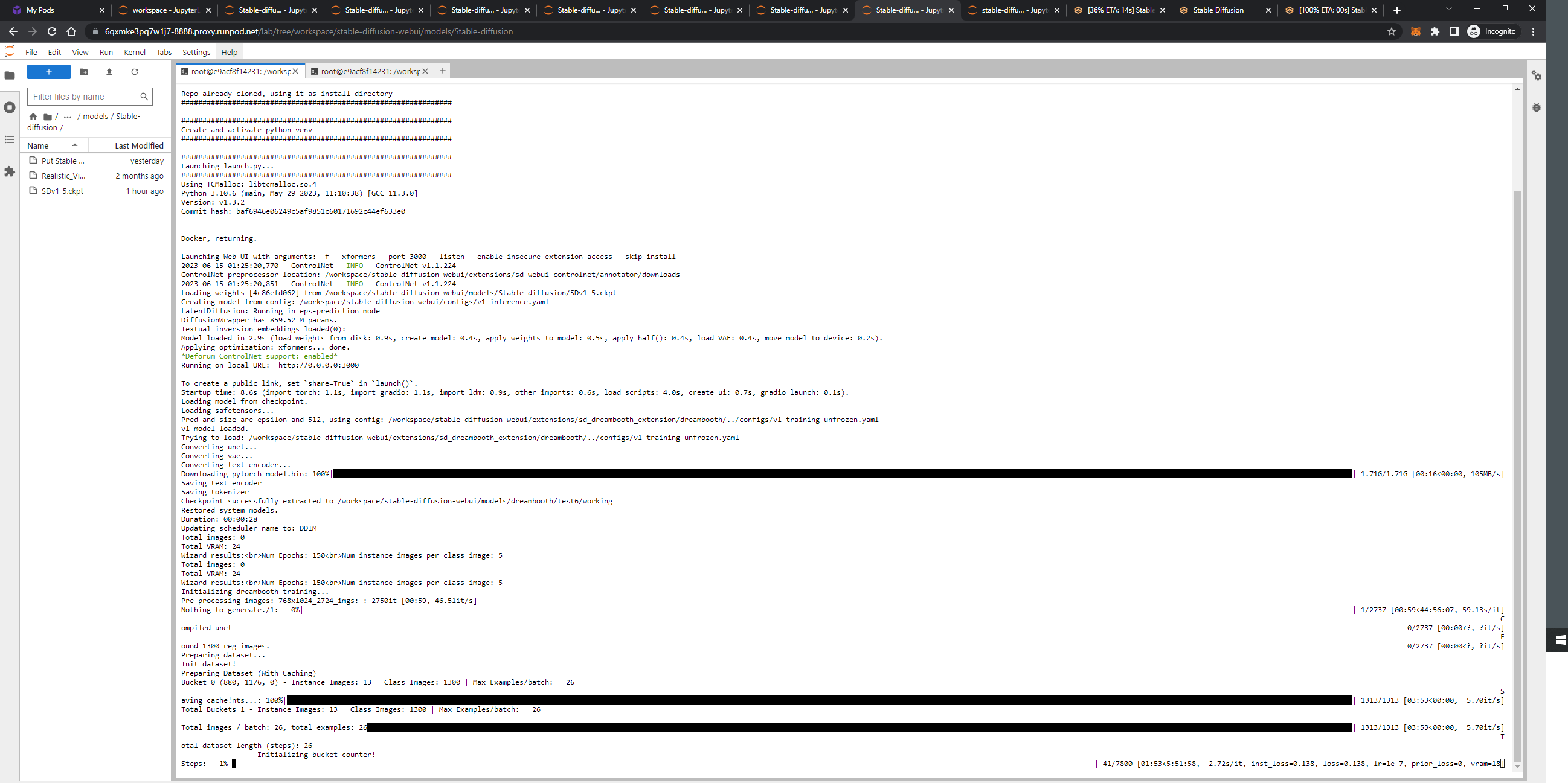Image resolution: width=1568 pixels, height=783 pixels.
Task: Select the SDv1-5.ckpt file
Action: click(x=63, y=191)
